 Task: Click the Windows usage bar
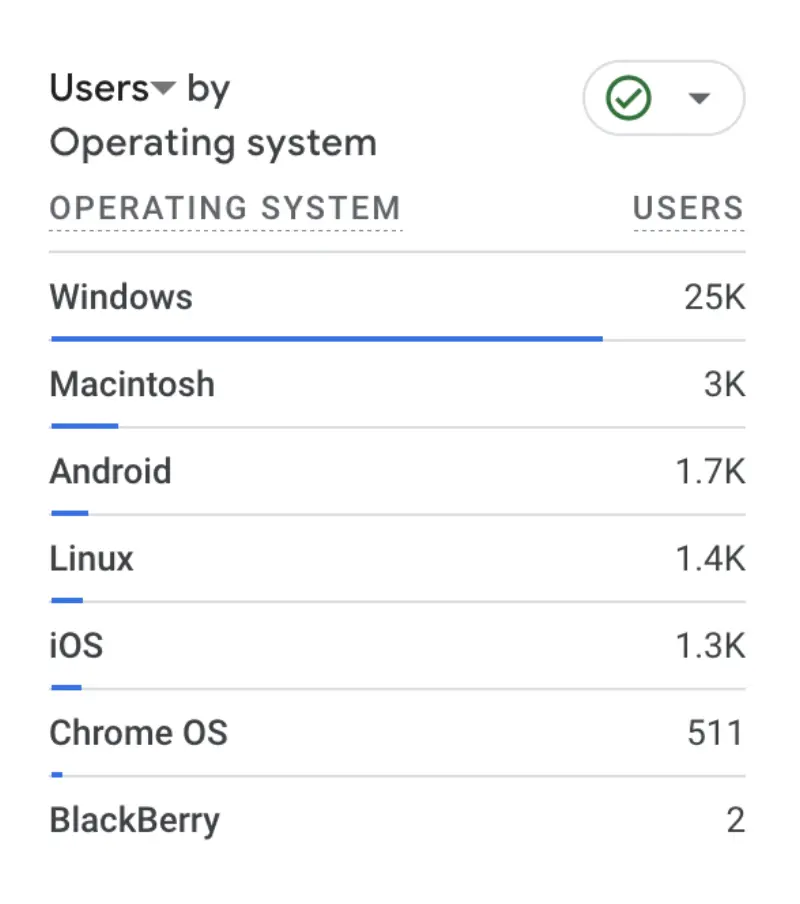pyautogui.click(x=325, y=338)
